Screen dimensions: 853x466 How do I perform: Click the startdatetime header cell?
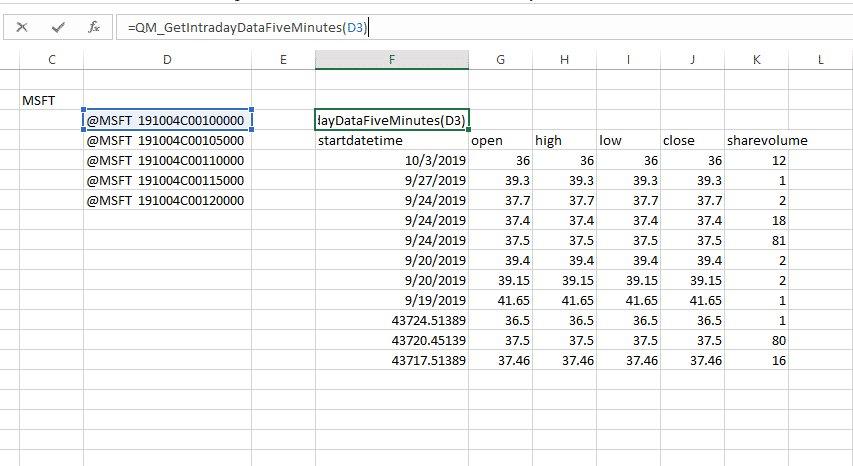pos(391,141)
